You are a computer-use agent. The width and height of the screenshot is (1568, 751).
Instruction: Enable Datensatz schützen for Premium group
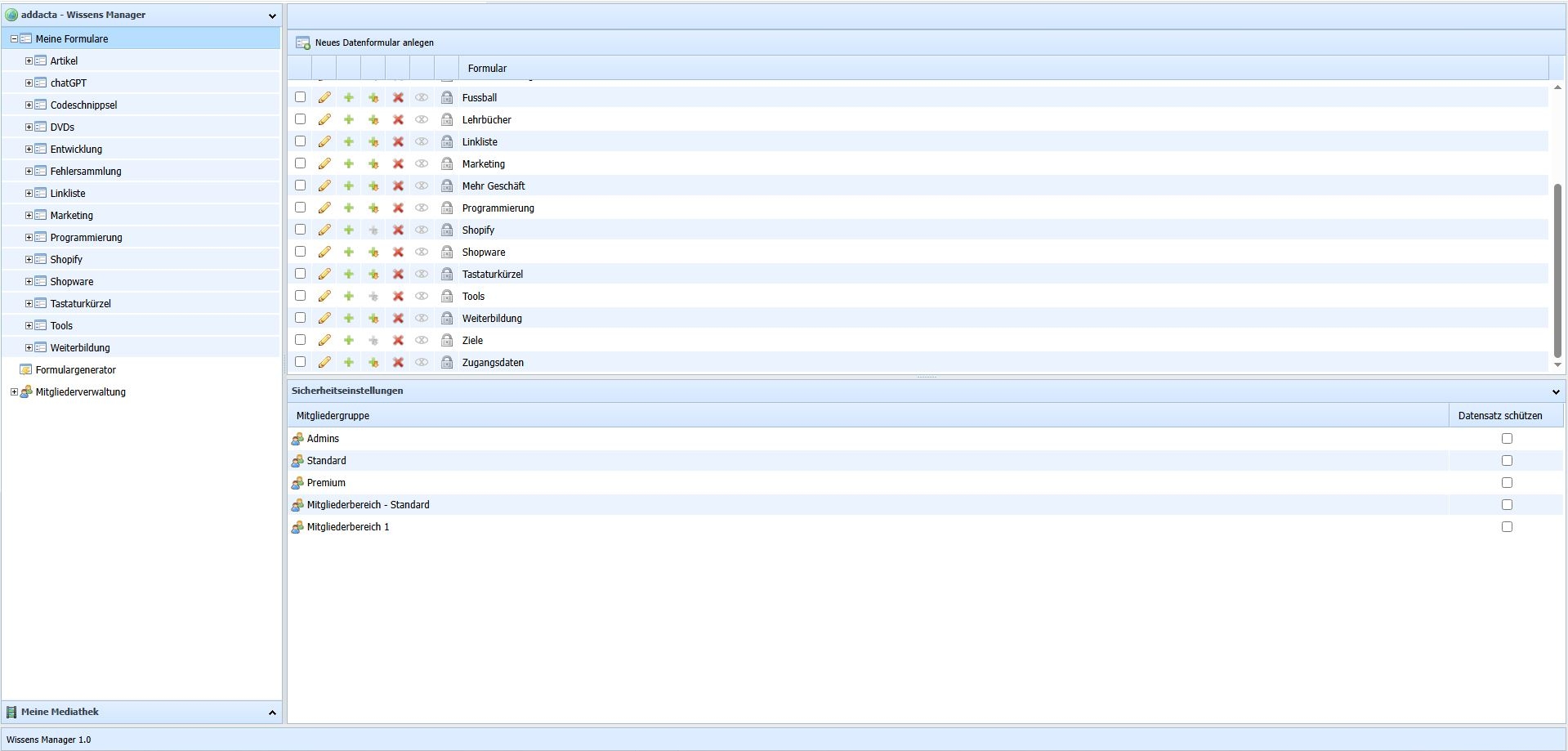tap(1507, 483)
